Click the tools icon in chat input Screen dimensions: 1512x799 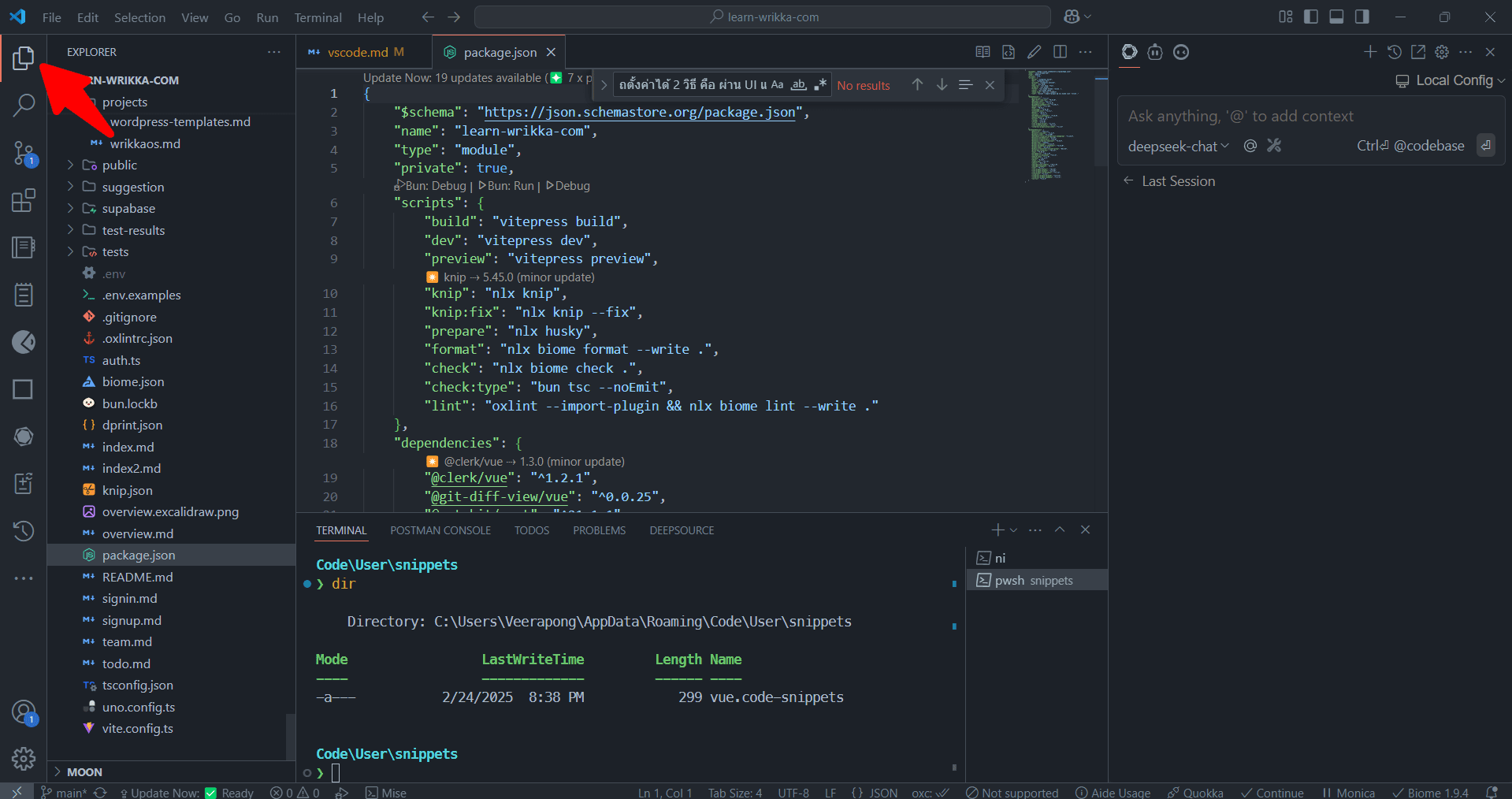click(x=1274, y=146)
